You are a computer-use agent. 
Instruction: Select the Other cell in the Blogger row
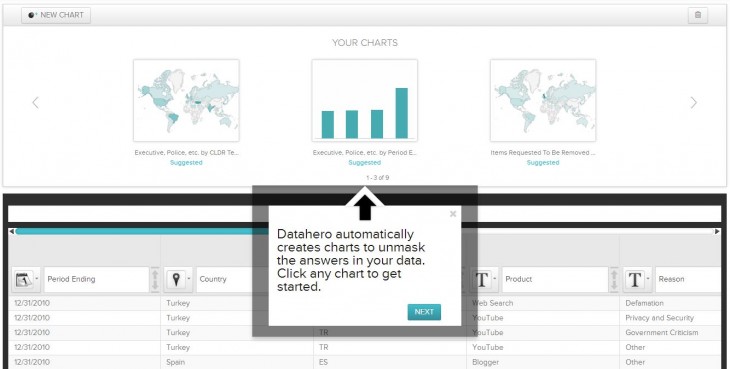click(670, 362)
